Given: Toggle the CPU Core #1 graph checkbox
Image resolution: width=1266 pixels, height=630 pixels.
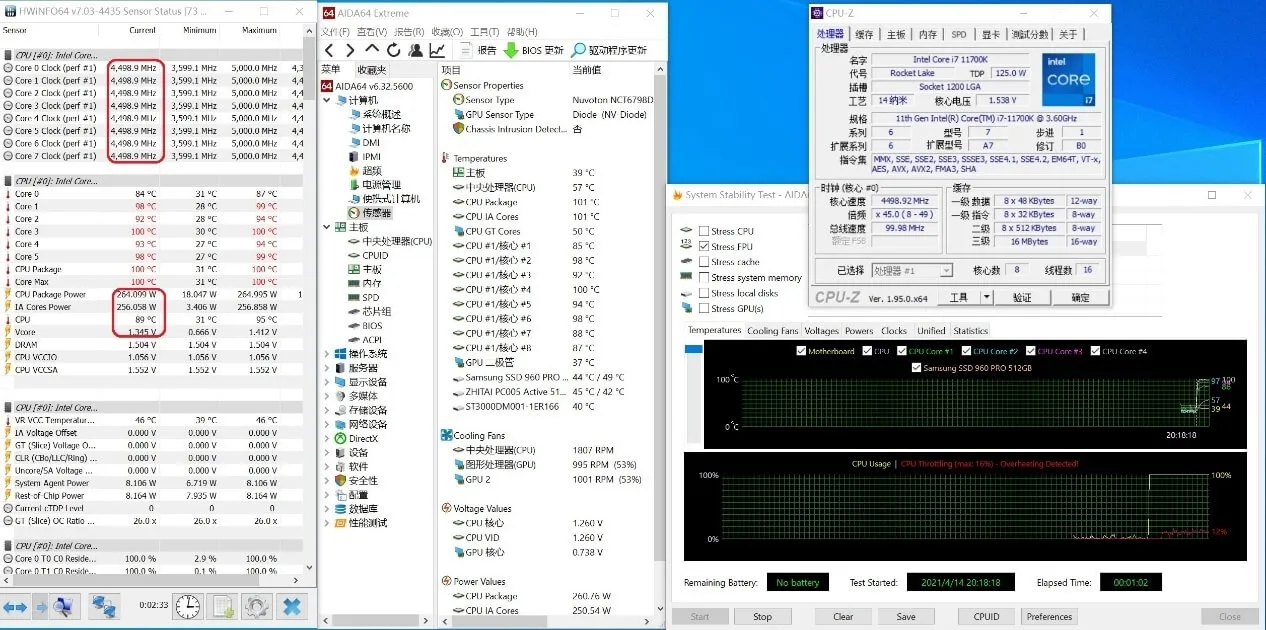Looking at the screenshot, I should 901,351.
